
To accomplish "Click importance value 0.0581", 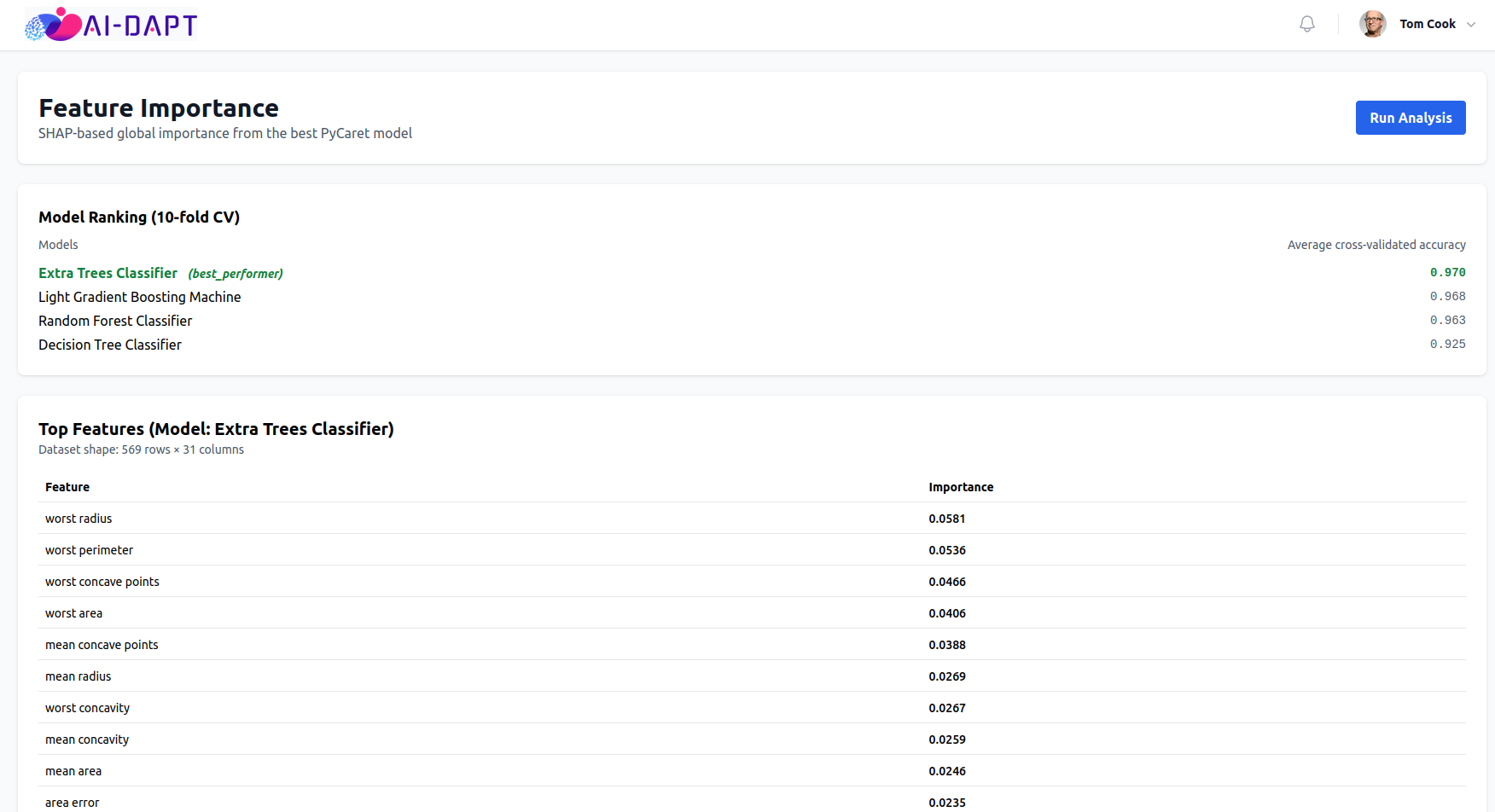I will [947, 519].
